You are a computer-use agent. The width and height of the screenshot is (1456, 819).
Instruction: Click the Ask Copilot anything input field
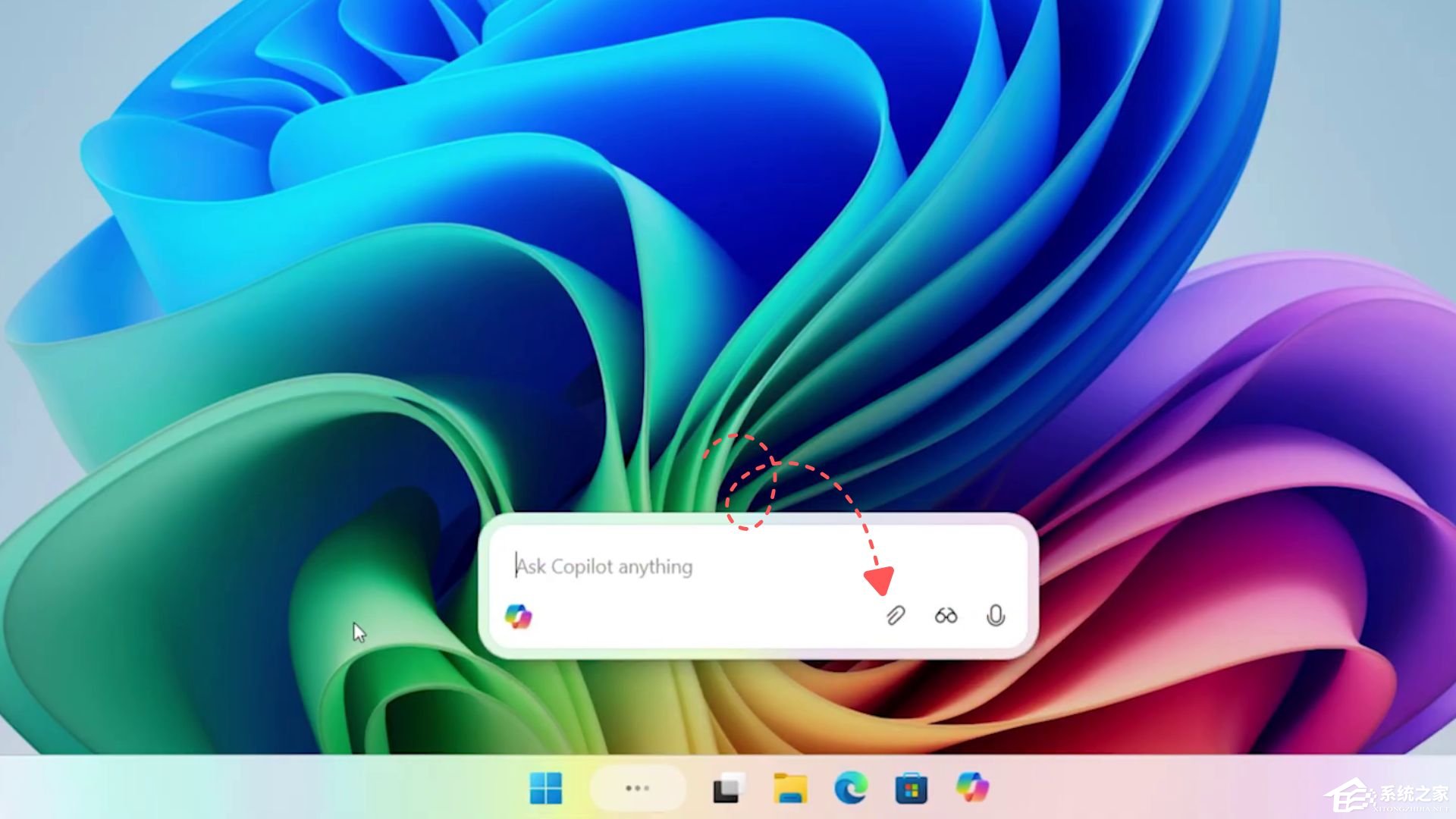(x=682, y=567)
